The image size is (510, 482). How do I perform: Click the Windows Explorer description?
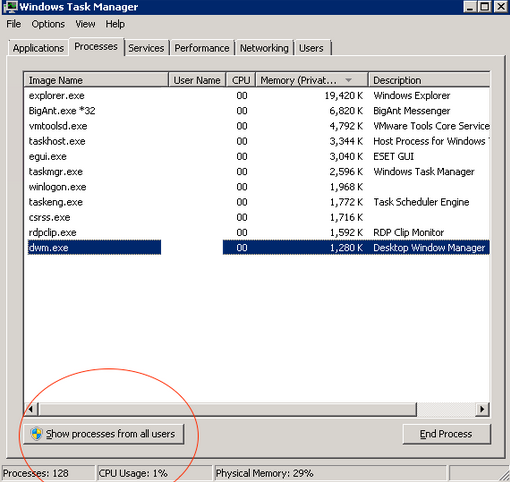coord(412,96)
